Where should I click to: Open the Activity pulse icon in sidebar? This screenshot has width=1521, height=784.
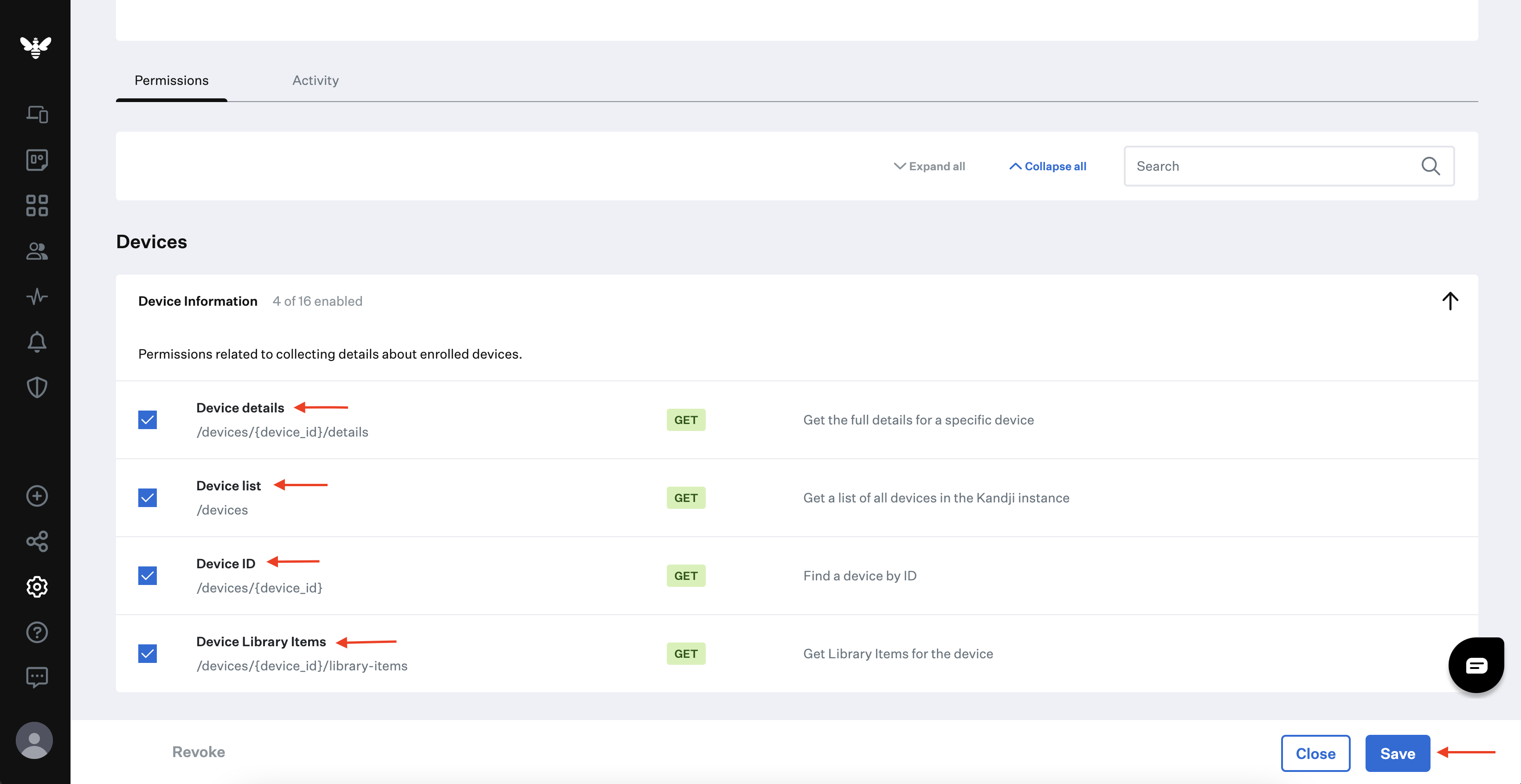click(37, 296)
